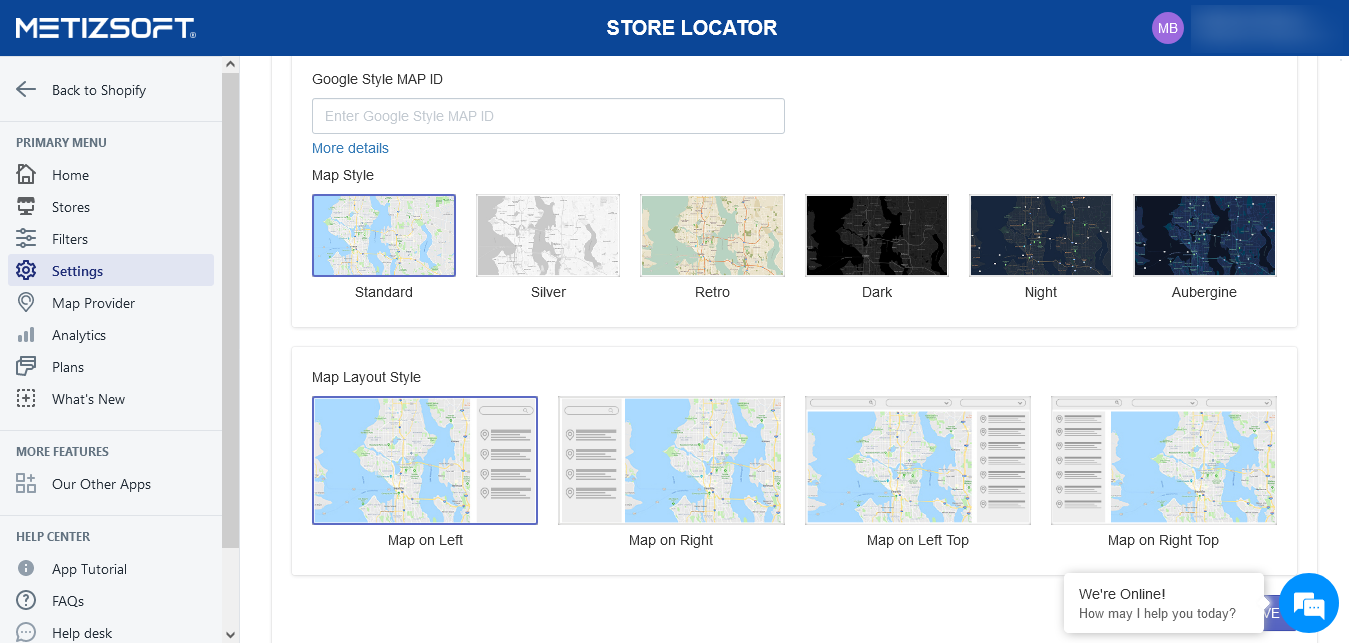Select the Silver map style
This screenshot has width=1349, height=643.
[548, 236]
